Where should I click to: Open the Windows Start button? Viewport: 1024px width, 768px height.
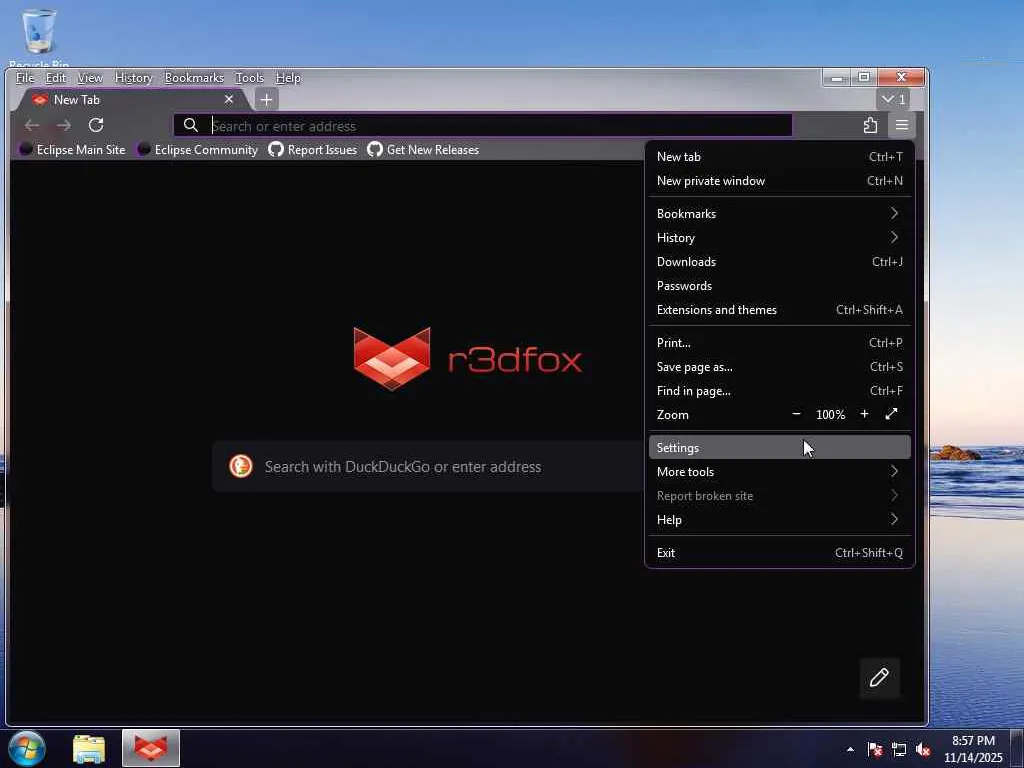pyautogui.click(x=27, y=748)
